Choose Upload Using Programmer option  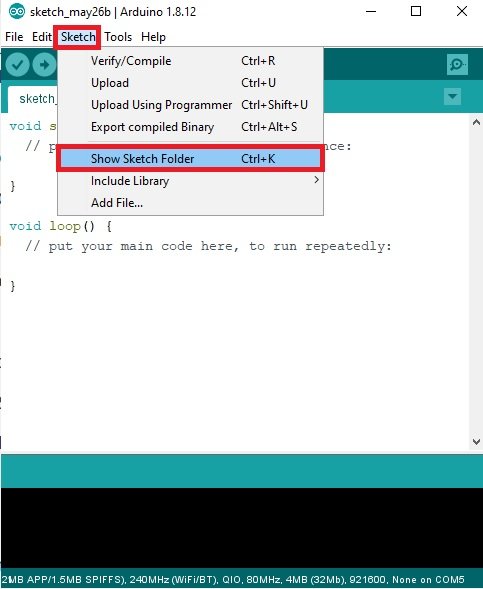click(x=190, y=105)
